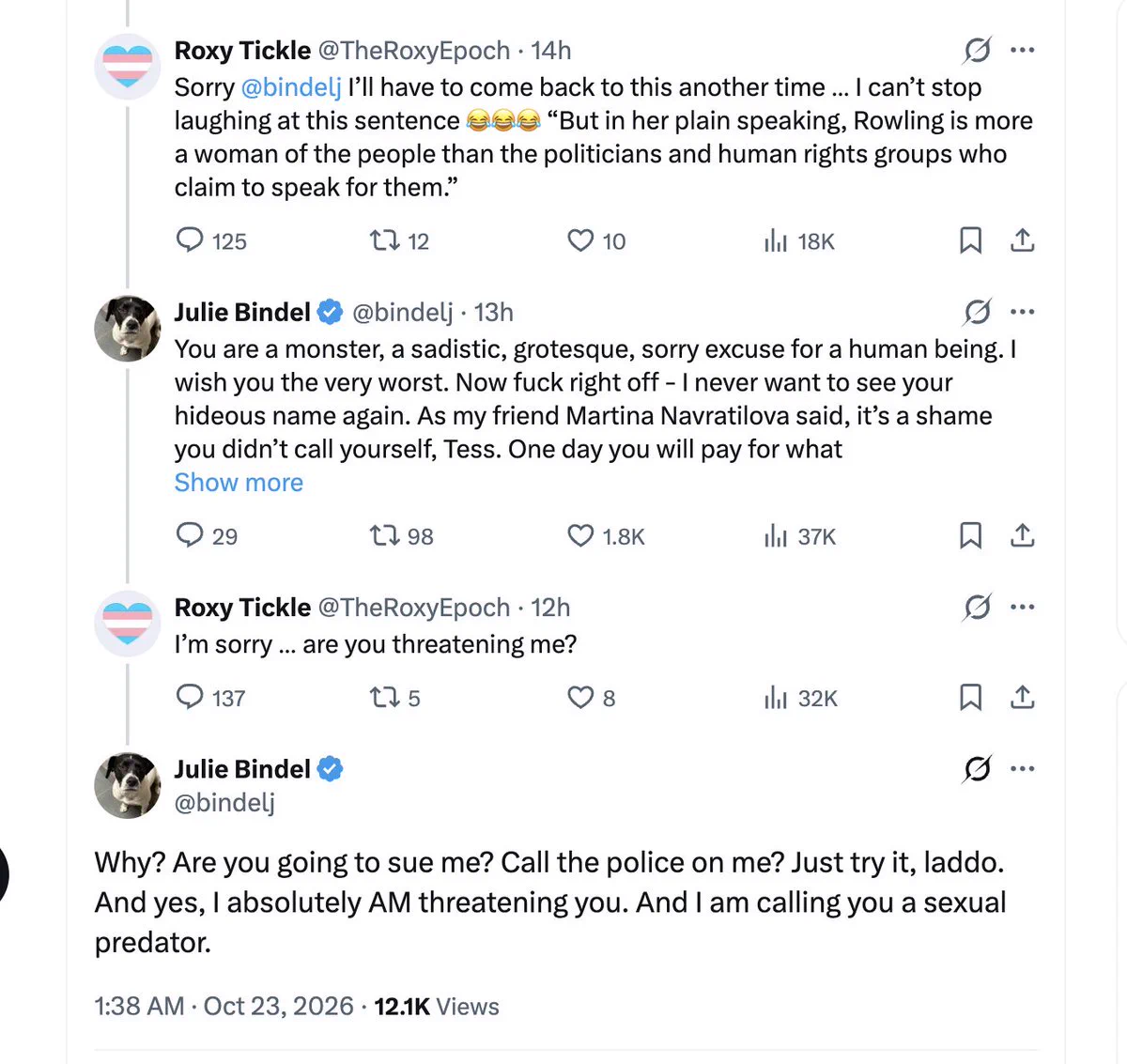This screenshot has width=1127, height=1064.
Task: Click the 1:38 AM Oct 23, 2026 timestamp
Action: (224, 1007)
